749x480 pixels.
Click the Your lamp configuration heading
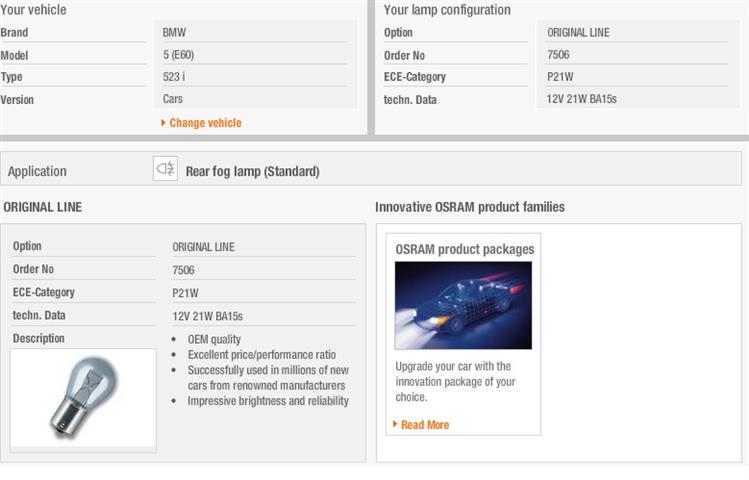pos(447,10)
